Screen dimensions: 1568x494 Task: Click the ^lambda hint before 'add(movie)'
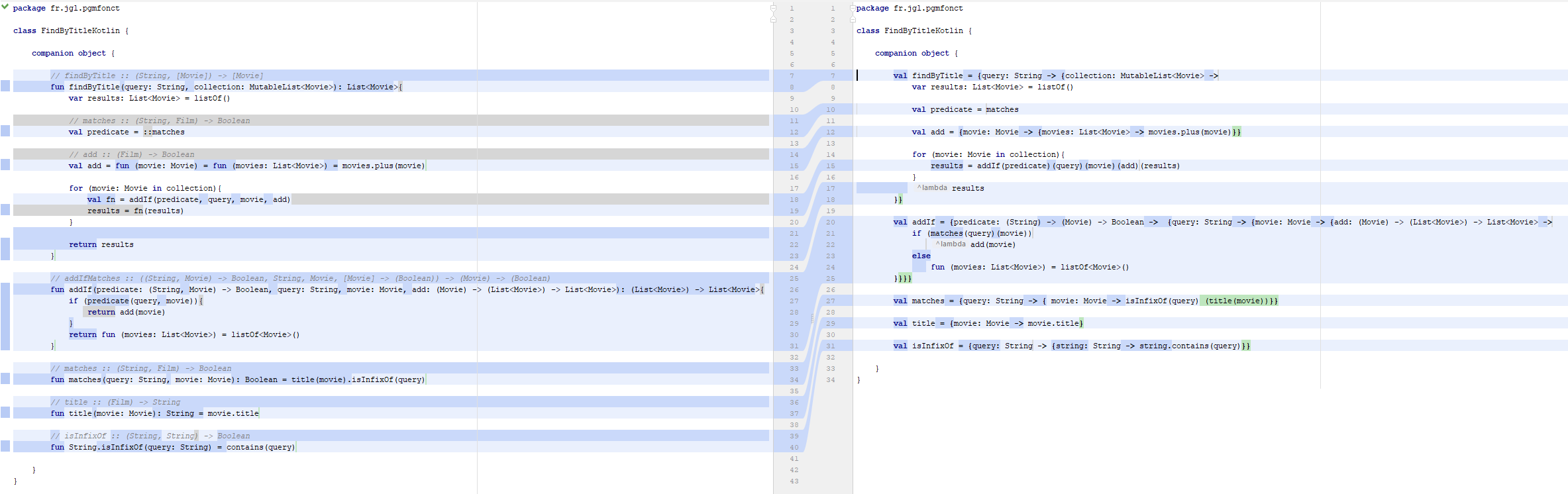(x=951, y=244)
